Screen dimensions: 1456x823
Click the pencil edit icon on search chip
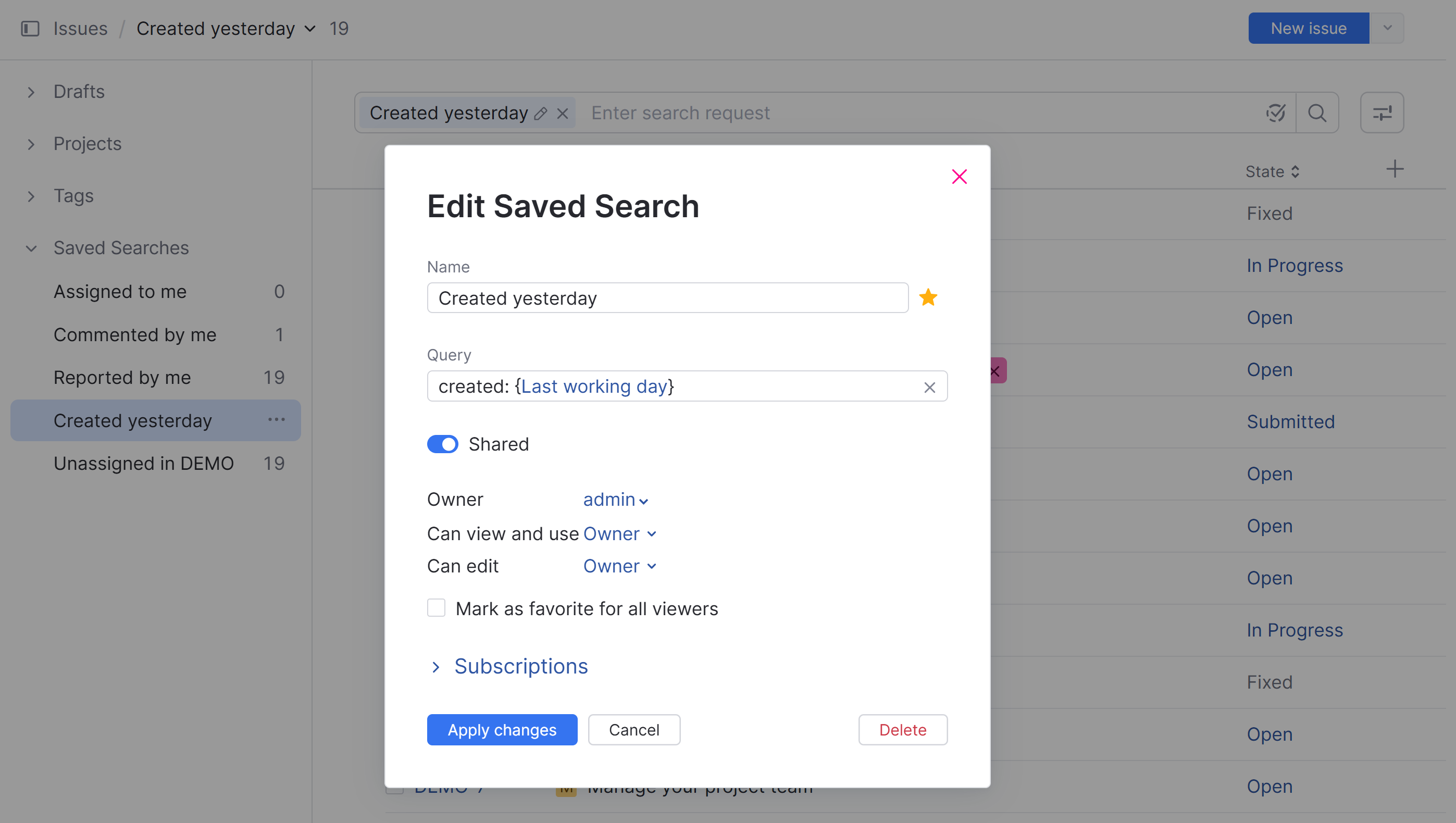click(x=541, y=114)
